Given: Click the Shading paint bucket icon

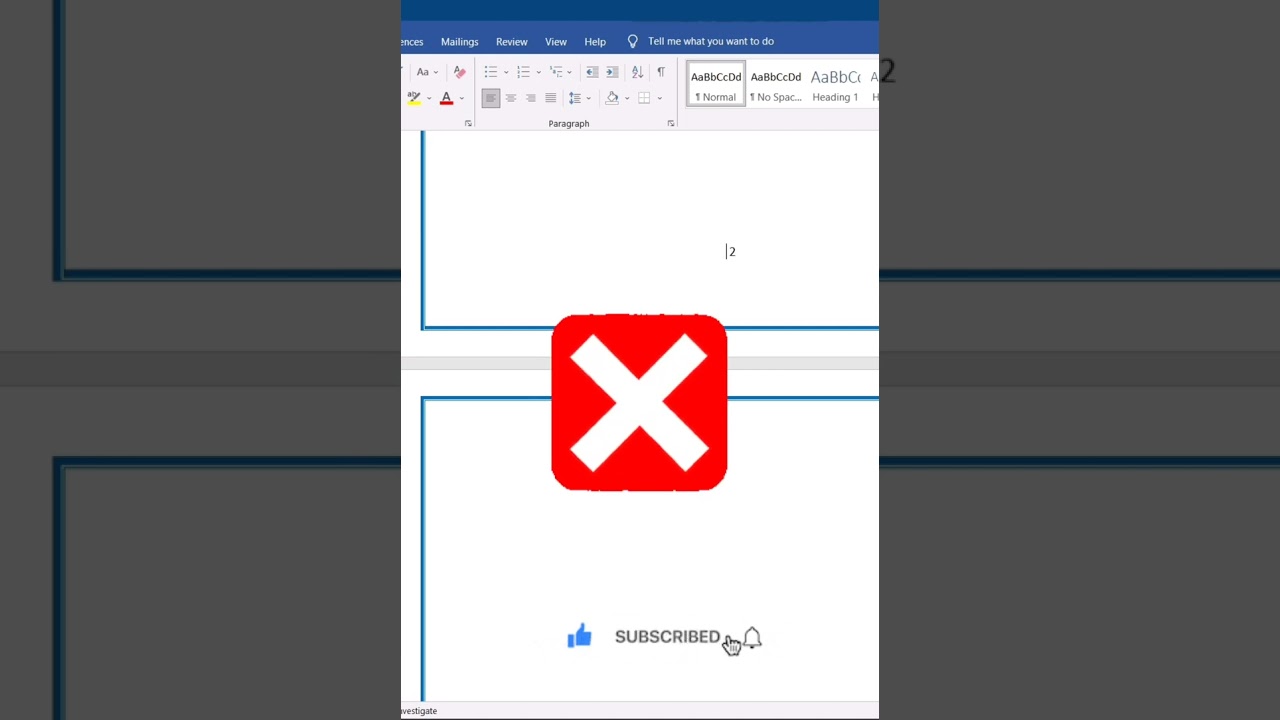Looking at the screenshot, I should 612,98.
